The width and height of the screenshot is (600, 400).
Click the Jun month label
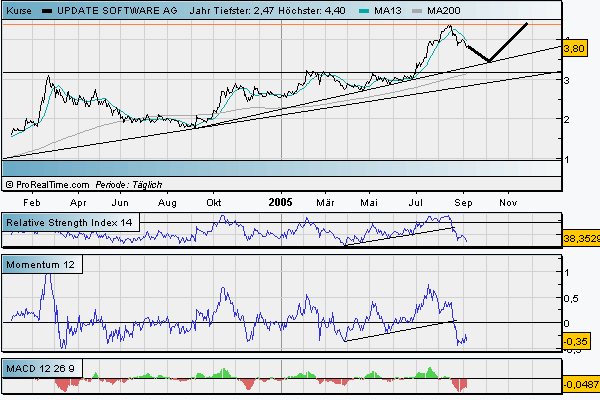pyautogui.click(x=120, y=202)
